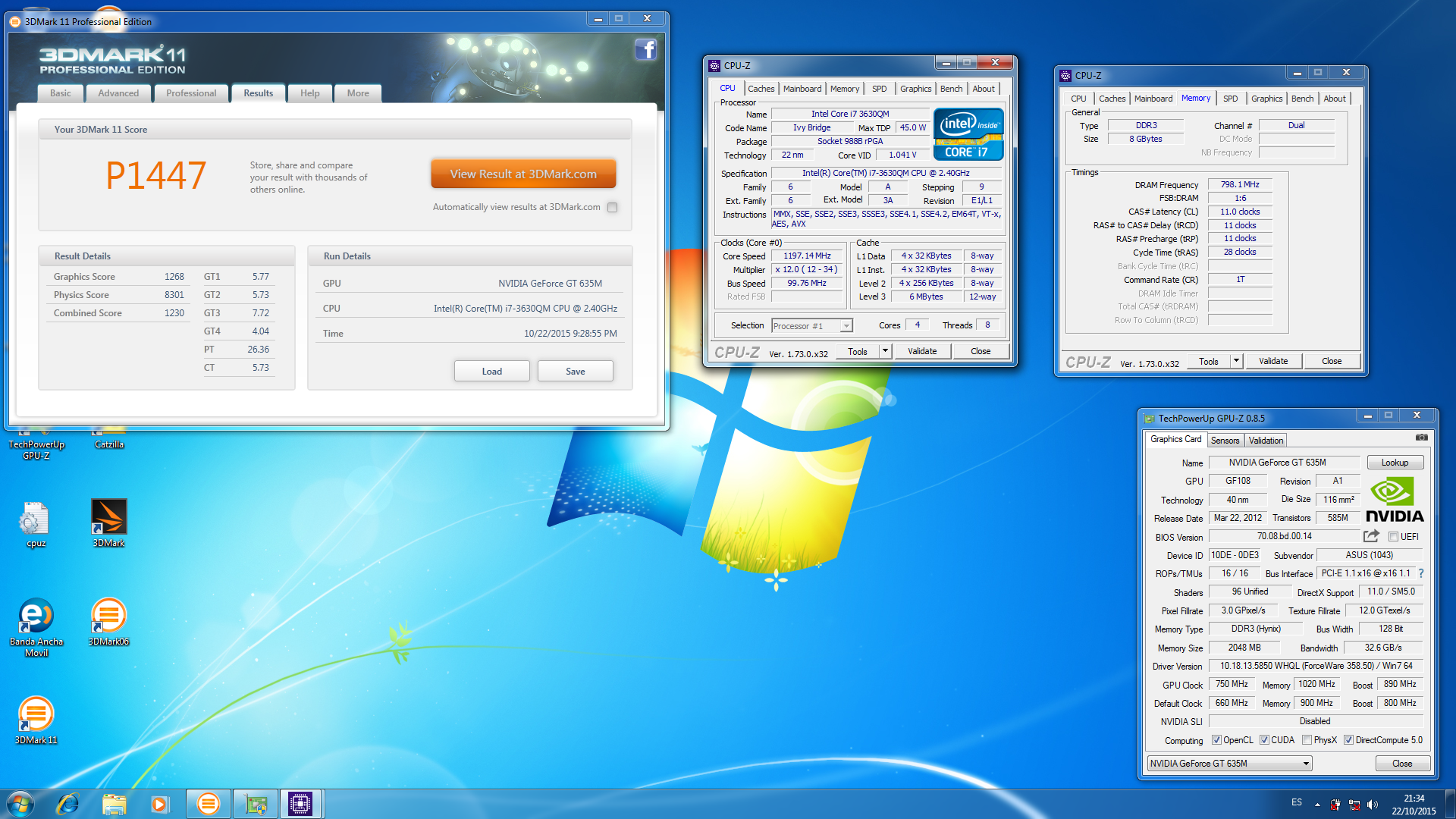Image resolution: width=1456 pixels, height=819 pixels.
Task: Toggle the UEFI checkbox in GPU-Z
Action: click(1393, 537)
